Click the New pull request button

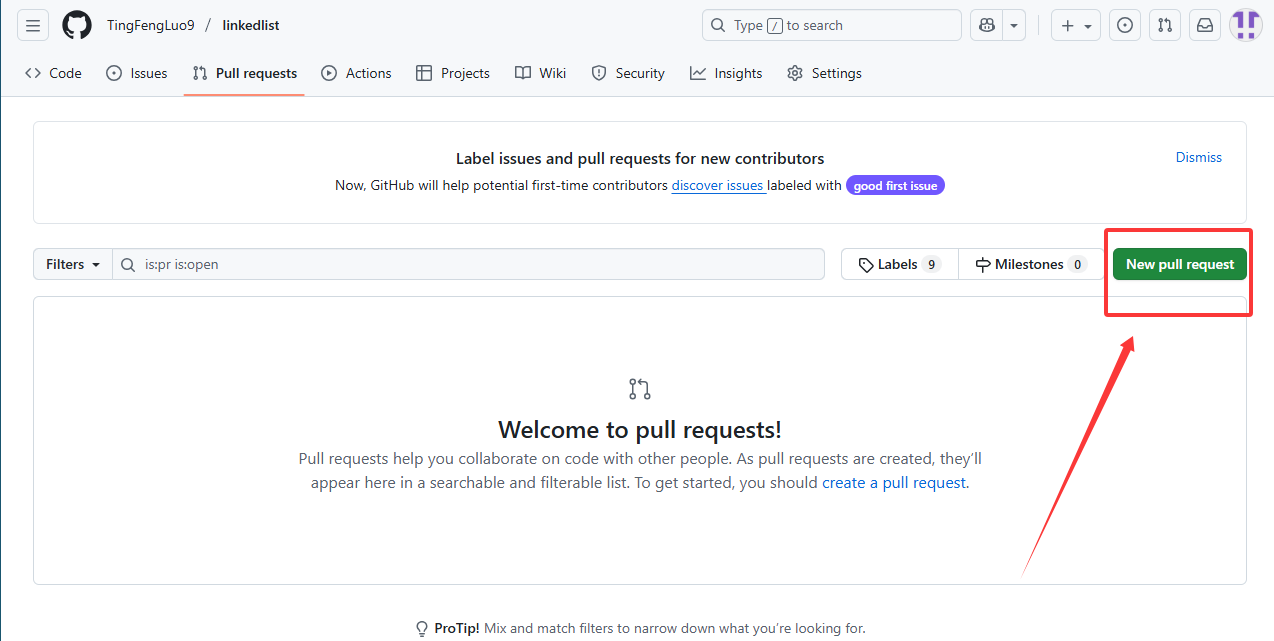pos(1179,265)
